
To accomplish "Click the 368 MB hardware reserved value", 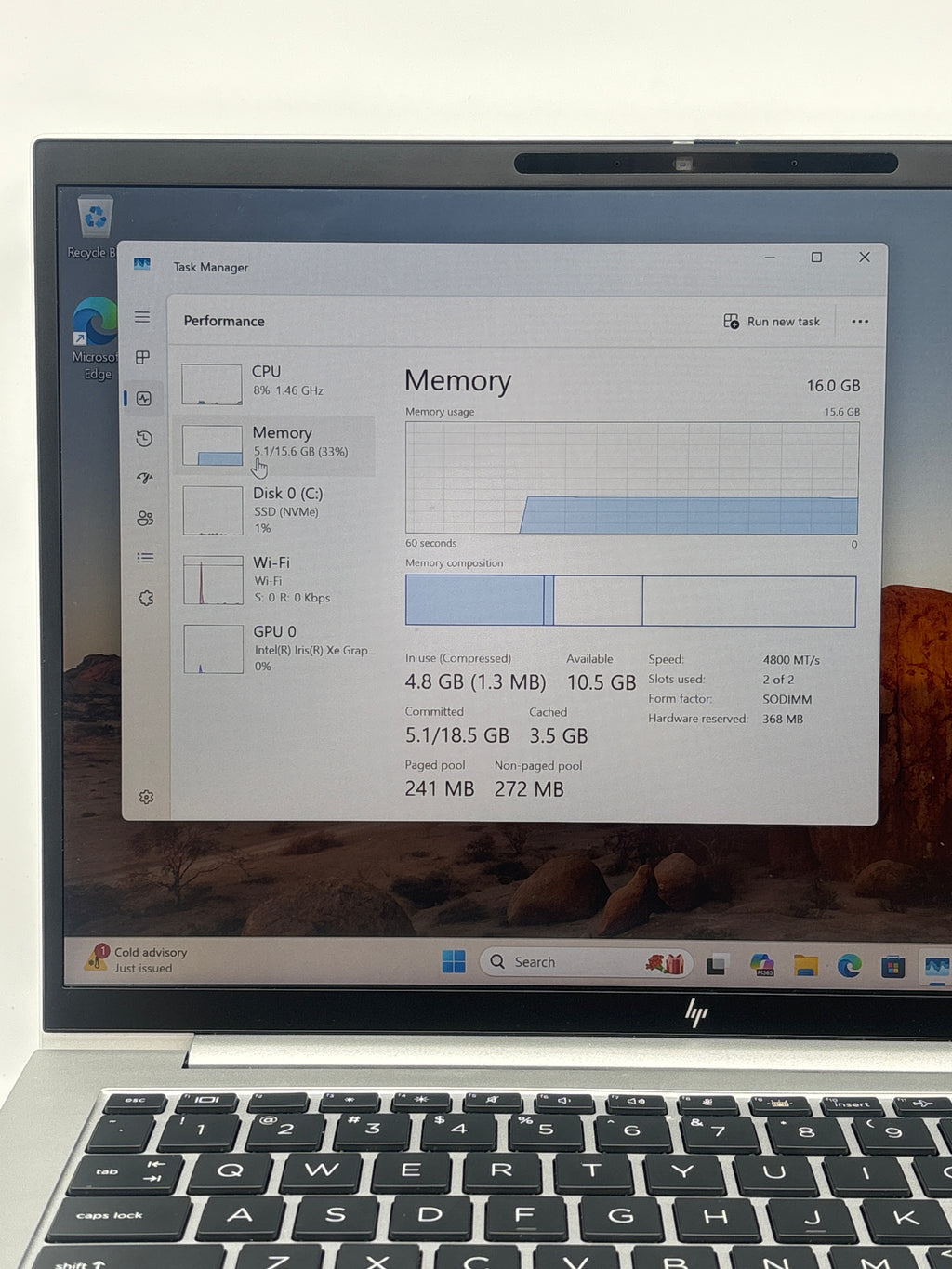I will (x=783, y=719).
